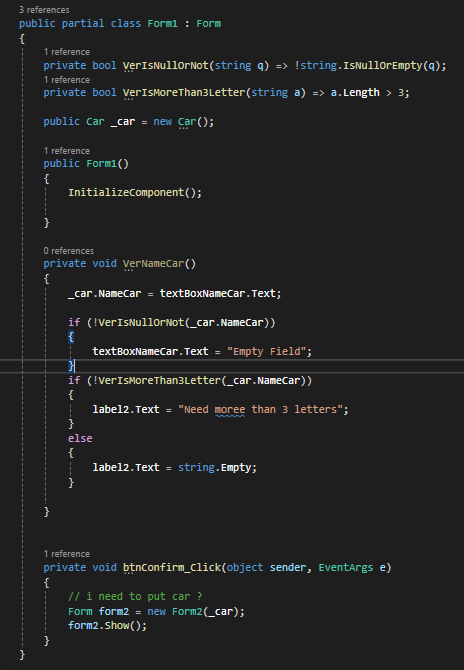Screen dimensions: 464x670
Task: Open '1 reference' CodeLens above Form1 constructor
Action: [x=67, y=151]
